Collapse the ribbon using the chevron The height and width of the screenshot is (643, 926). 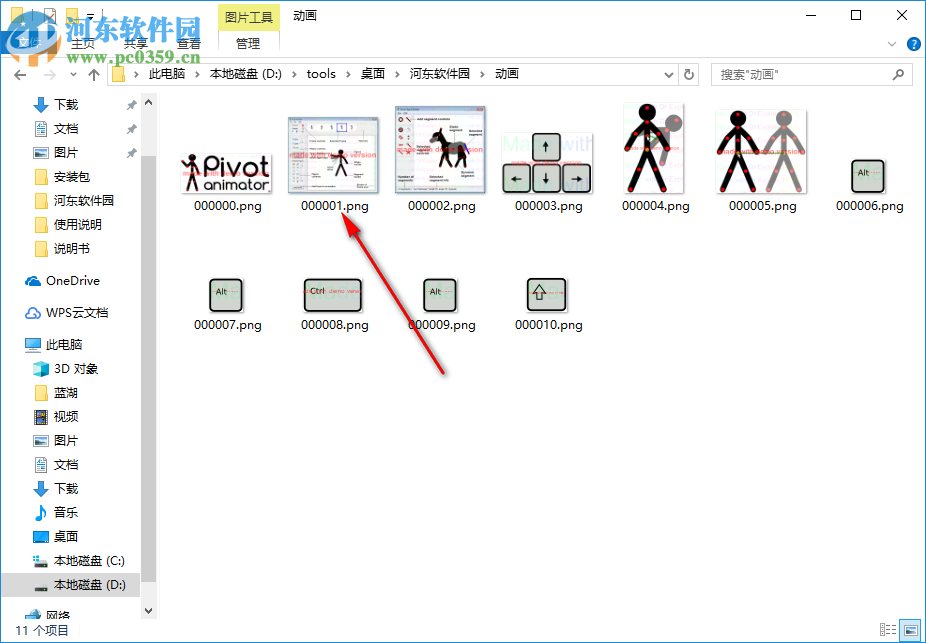coord(890,43)
